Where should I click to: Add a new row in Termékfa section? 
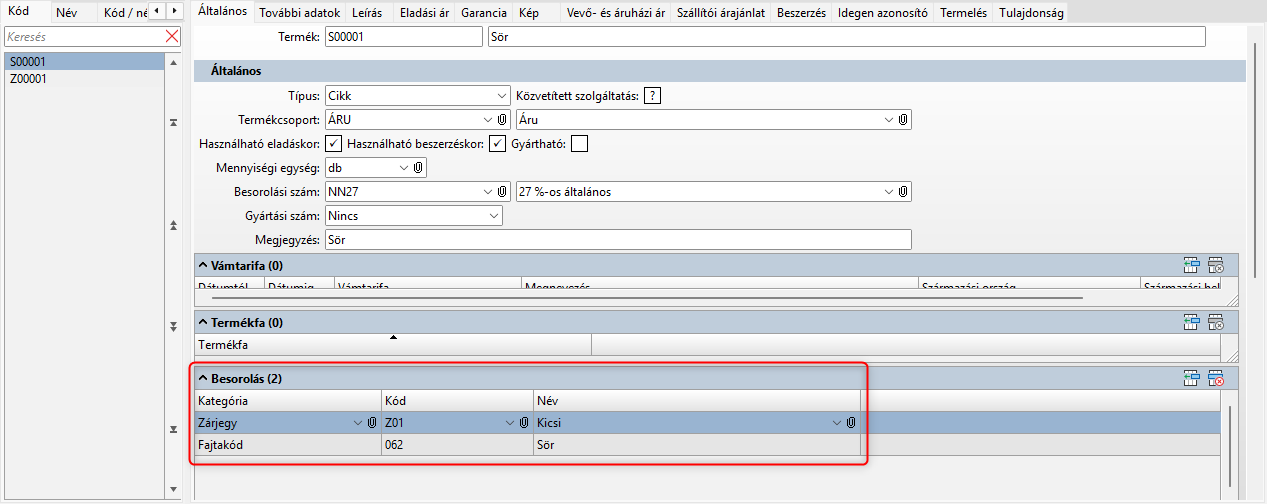coord(1191,322)
